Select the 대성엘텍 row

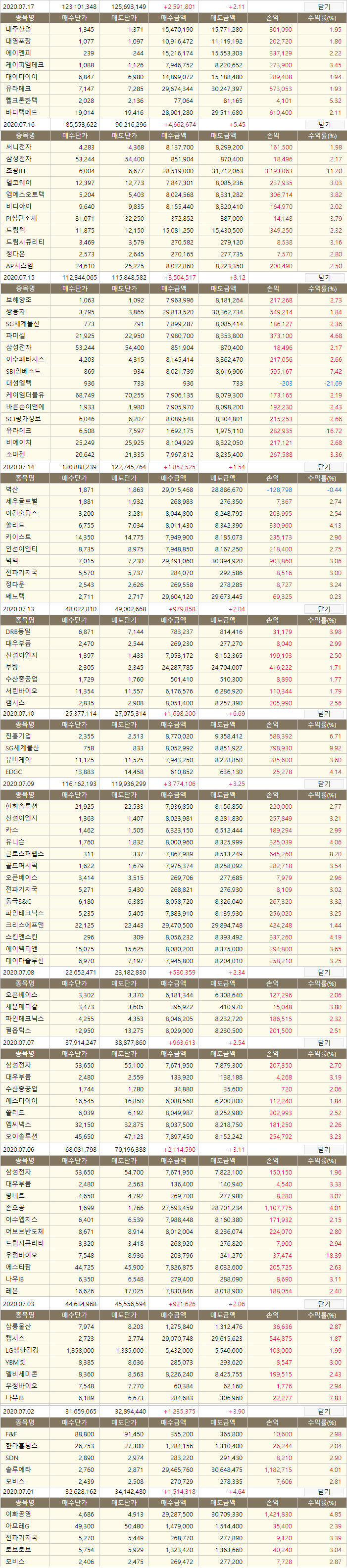click(x=173, y=384)
